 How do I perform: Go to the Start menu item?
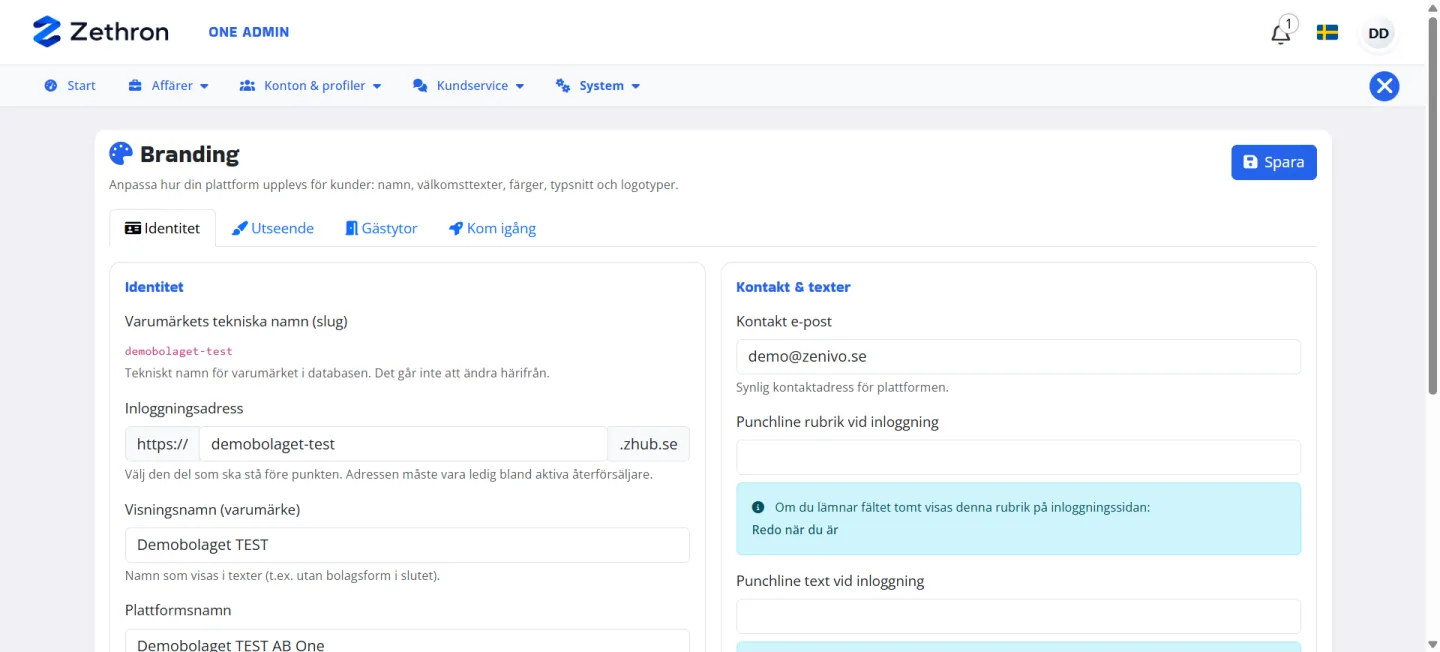70,86
